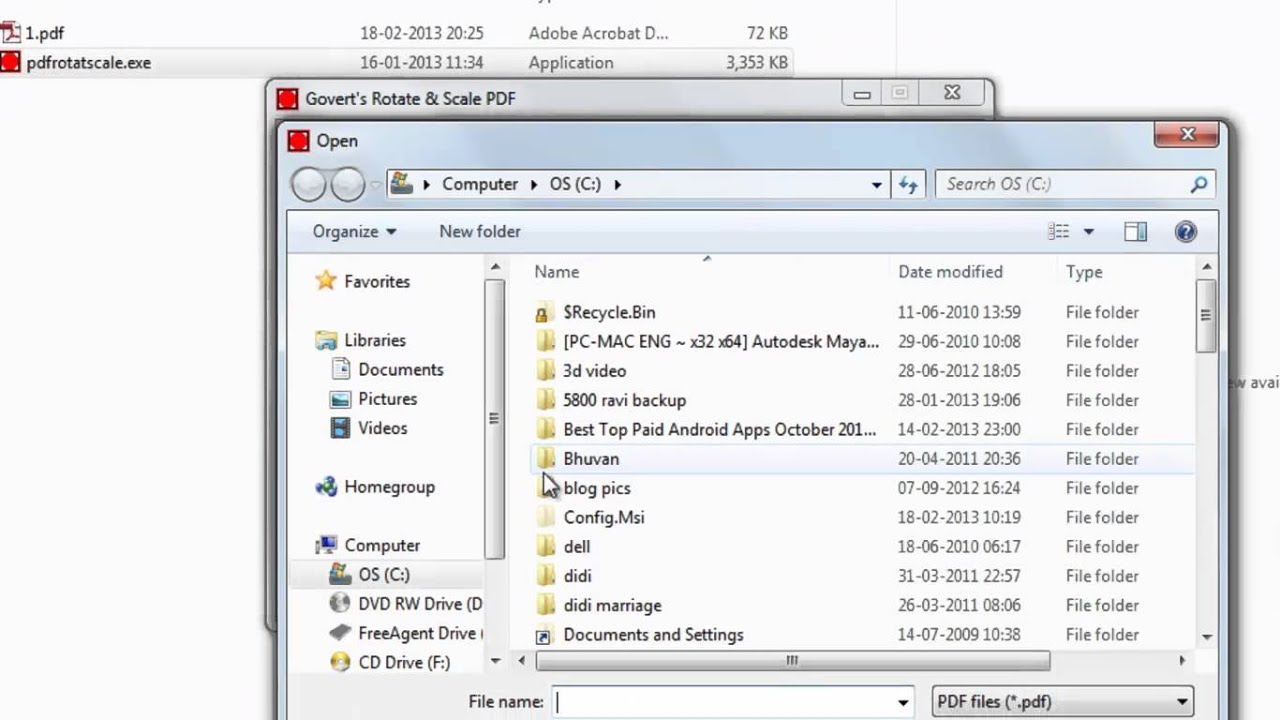Click the drive icon in the address bar
The width and height of the screenshot is (1280, 720).
401,184
